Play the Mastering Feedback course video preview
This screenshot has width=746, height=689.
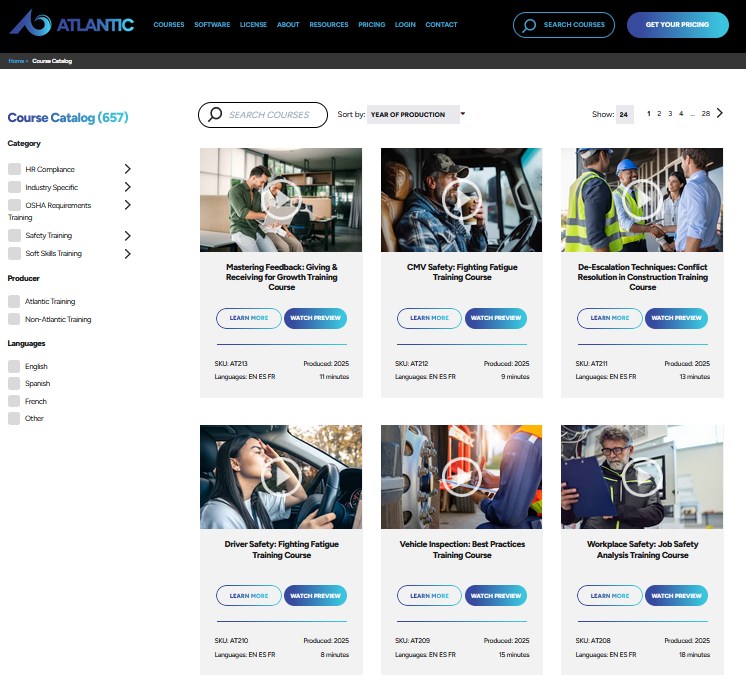pos(281,199)
